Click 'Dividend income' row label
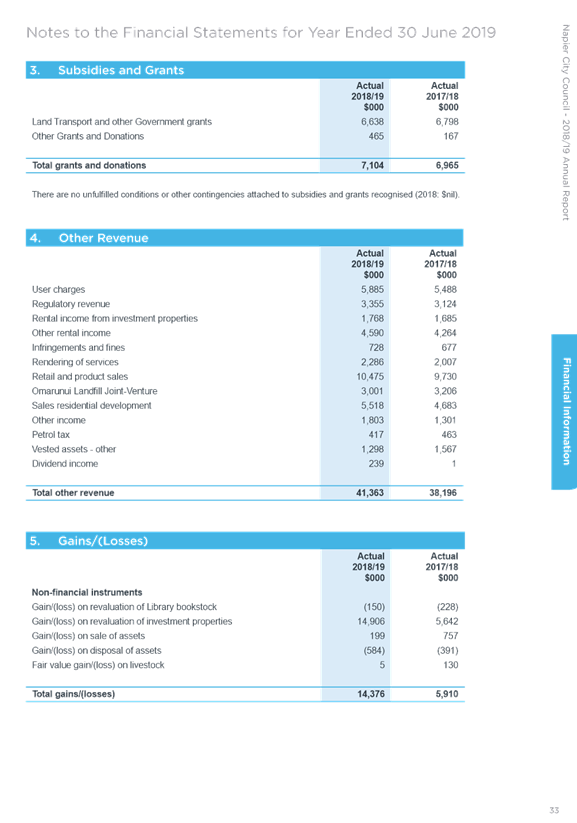The image size is (577, 823). [x=65, y=464]
